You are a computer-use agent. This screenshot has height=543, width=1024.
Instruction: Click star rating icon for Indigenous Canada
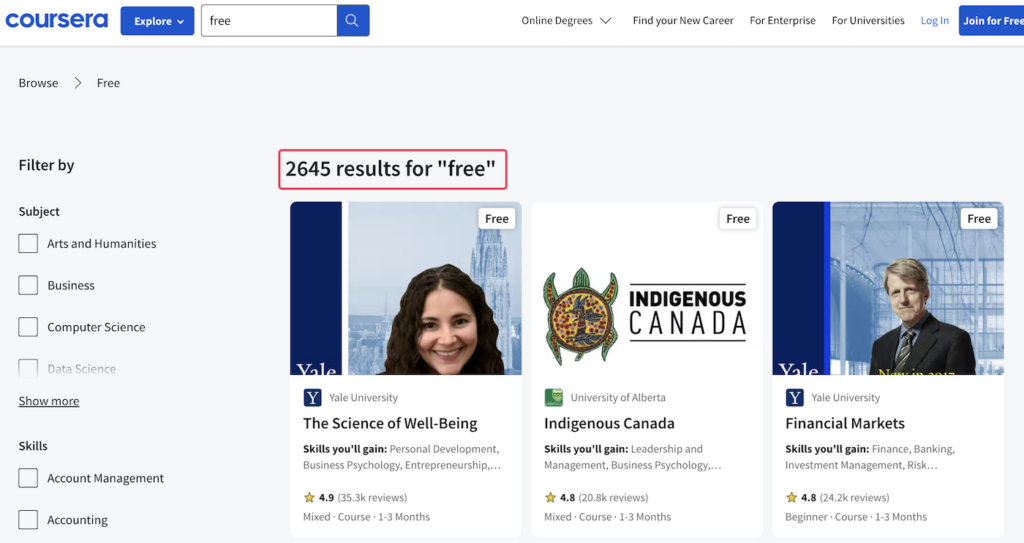point(551,497)
